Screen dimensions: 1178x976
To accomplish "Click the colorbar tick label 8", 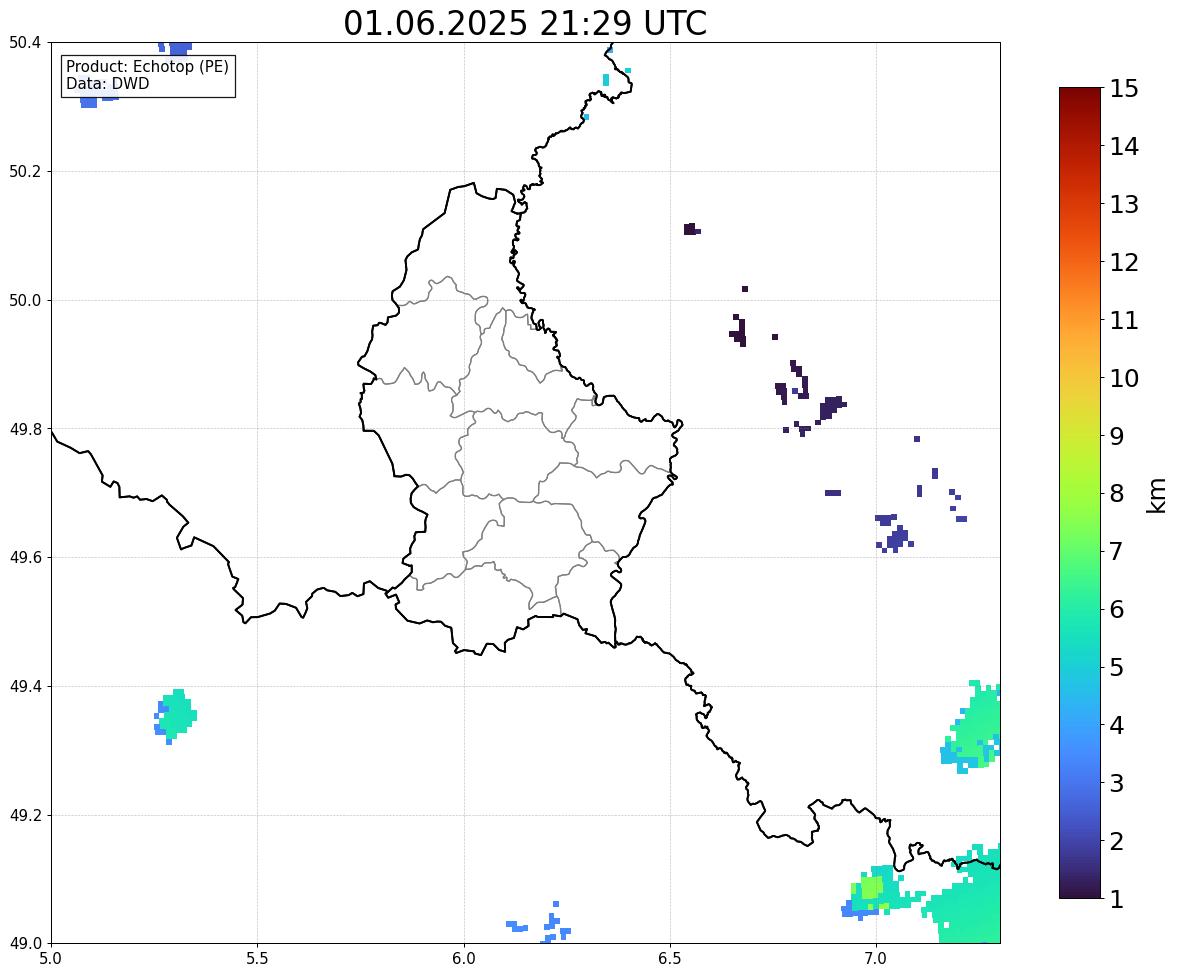I will click(x=1117, y=494).
